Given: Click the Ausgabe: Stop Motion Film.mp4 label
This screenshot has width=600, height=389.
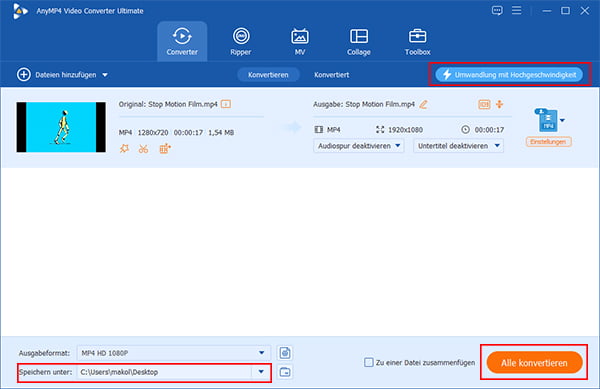Looking at the screenshot, I should point(364,104).
